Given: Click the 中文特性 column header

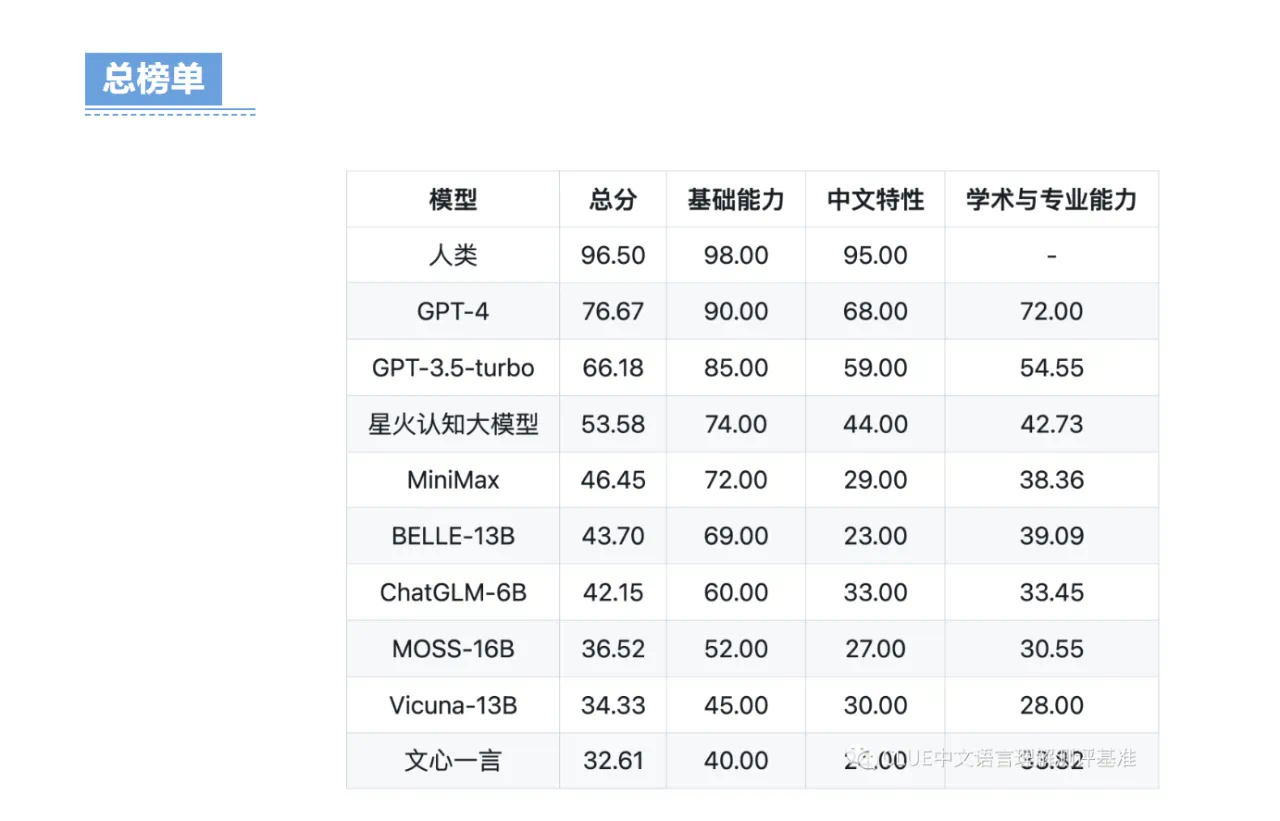Looking at the screenshot, I should (875, 199).
